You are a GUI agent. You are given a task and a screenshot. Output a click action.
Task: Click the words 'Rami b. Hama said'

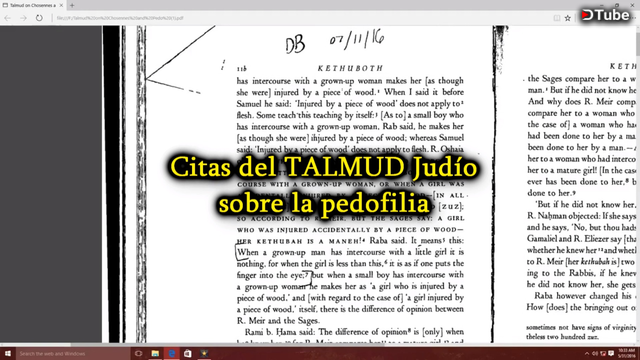pyautogui.click(x=280, y=332)
